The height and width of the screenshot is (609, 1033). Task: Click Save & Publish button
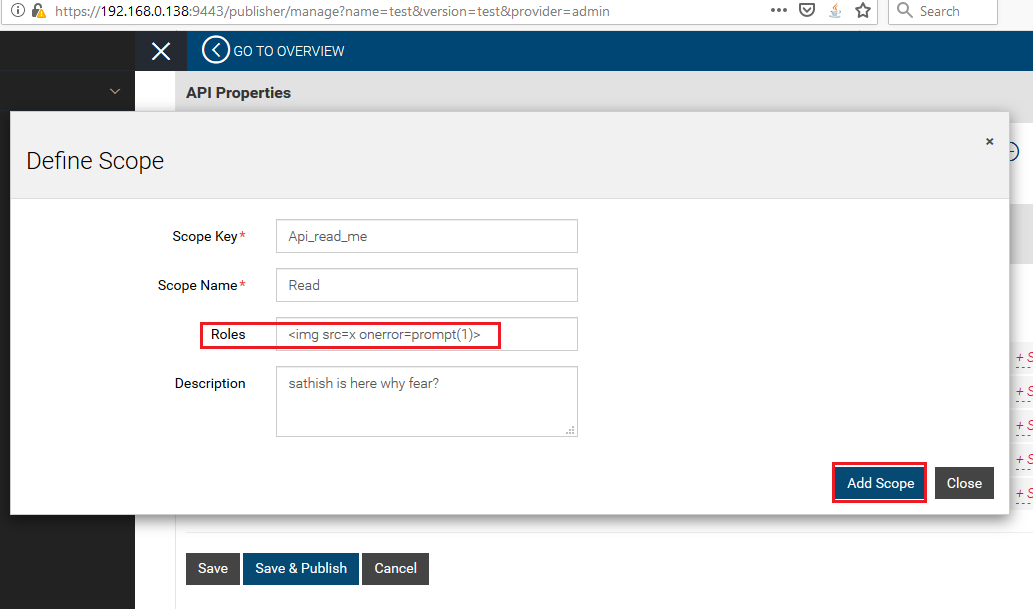(301, 568)
